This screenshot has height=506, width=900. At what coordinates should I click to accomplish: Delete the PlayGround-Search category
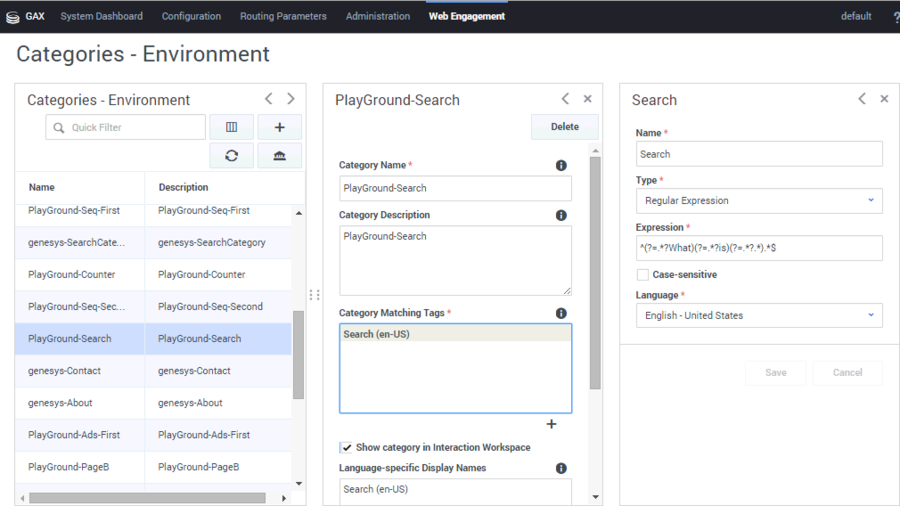click(564, 127)
